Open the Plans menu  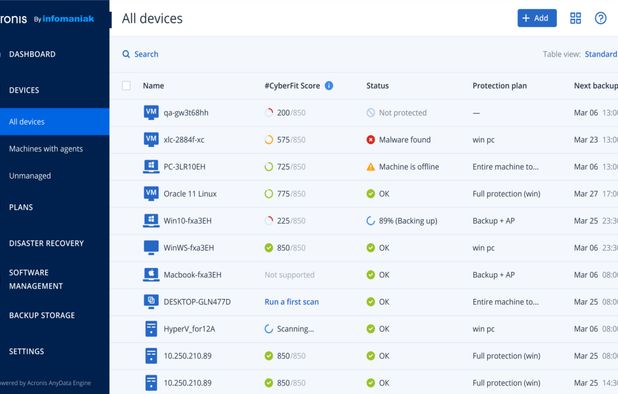(x=21, y=207)
